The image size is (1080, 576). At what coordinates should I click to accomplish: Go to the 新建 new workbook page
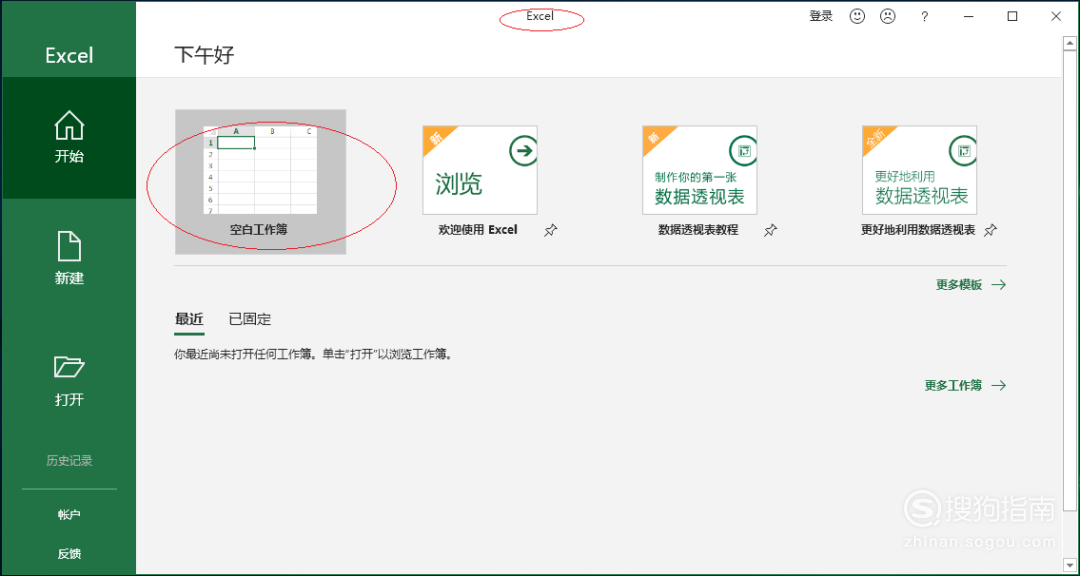coord(69,259)
